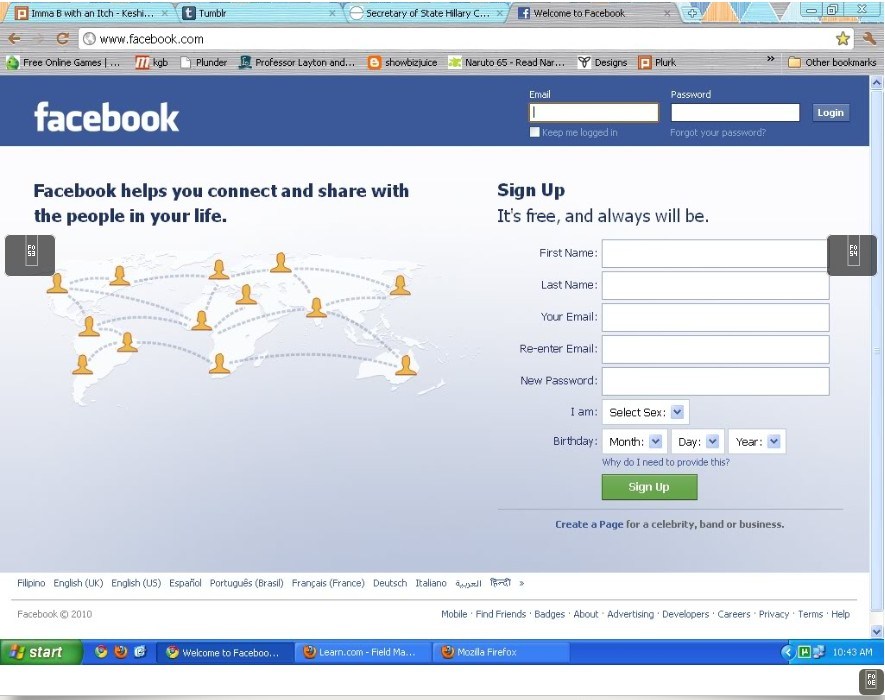
Task: Open the birthday Day dropdown
Action: point(698,441)
